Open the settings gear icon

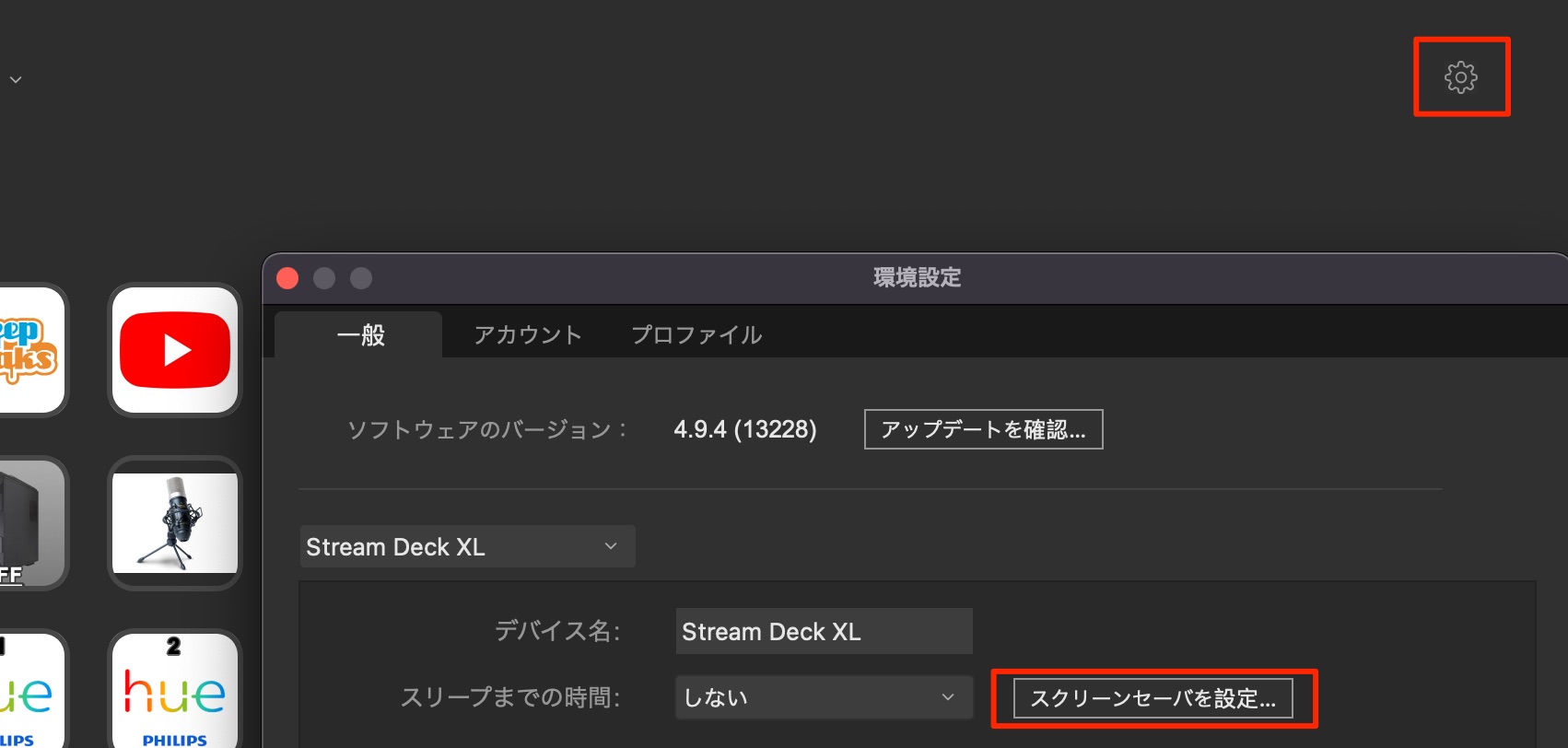(x=1460, y=77)
